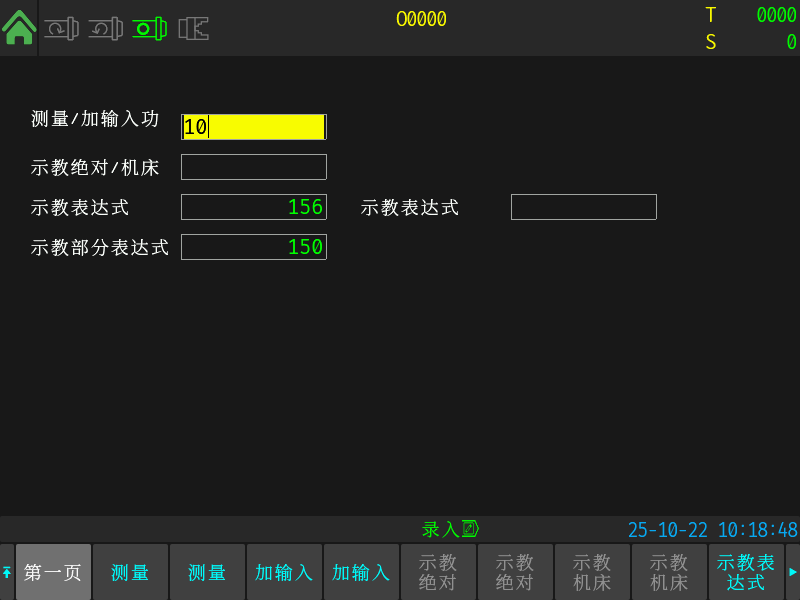Click the green home icon
The width and height of the screenshot is (800, 600).
[x=19, y=27]
